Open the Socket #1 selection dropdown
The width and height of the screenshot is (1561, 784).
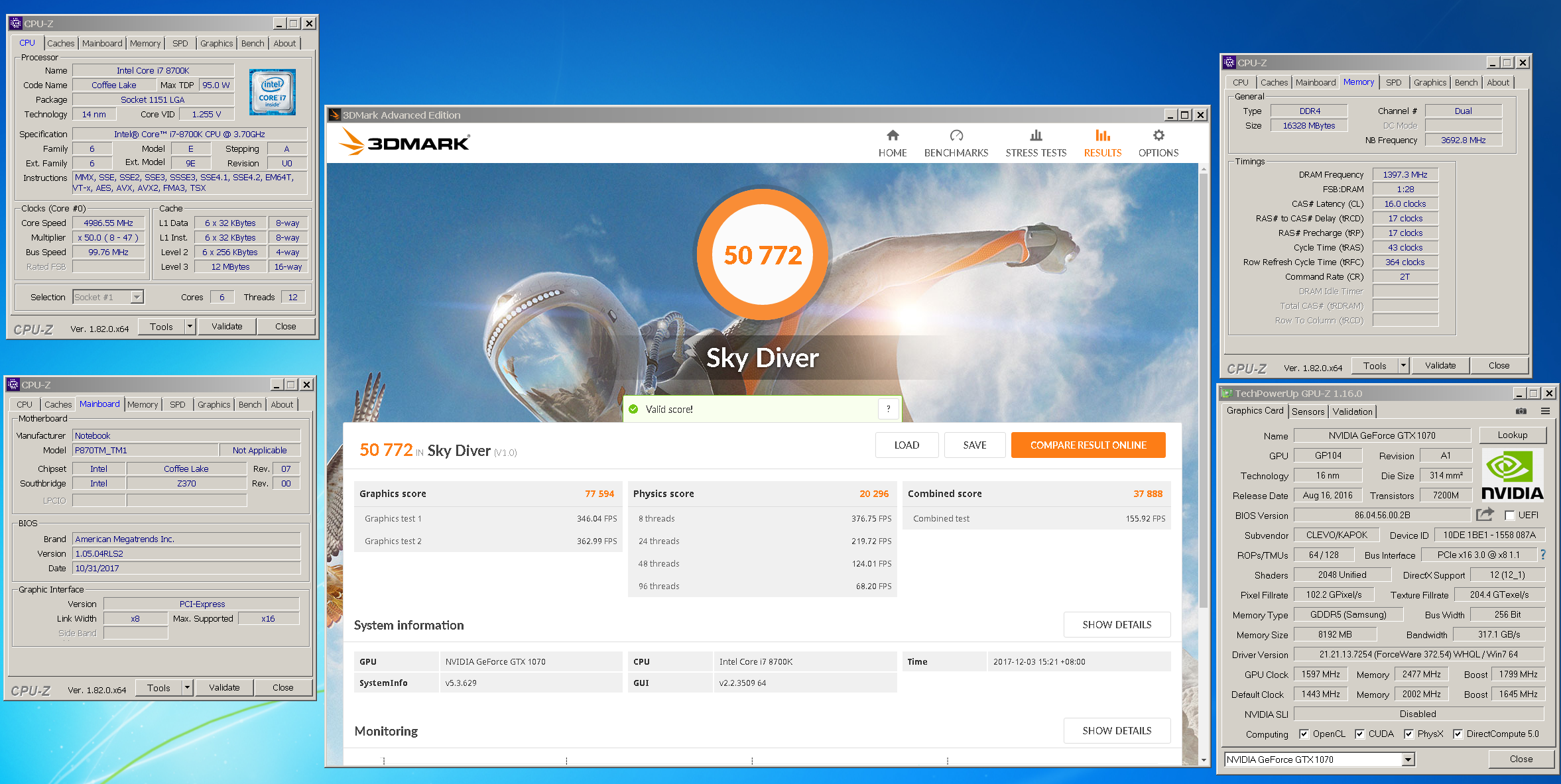click(137, 297)
